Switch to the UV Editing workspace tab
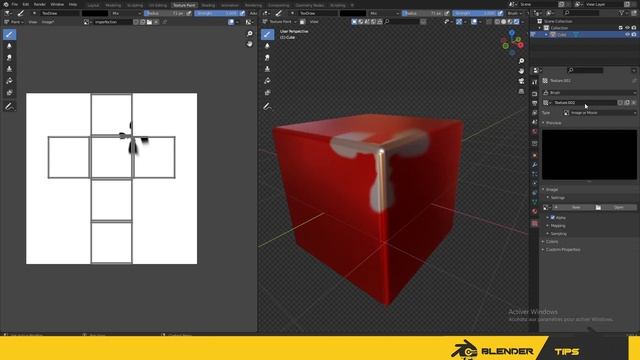Image resolution: width=640 pixels, height=360 pixels. point(158,5)
